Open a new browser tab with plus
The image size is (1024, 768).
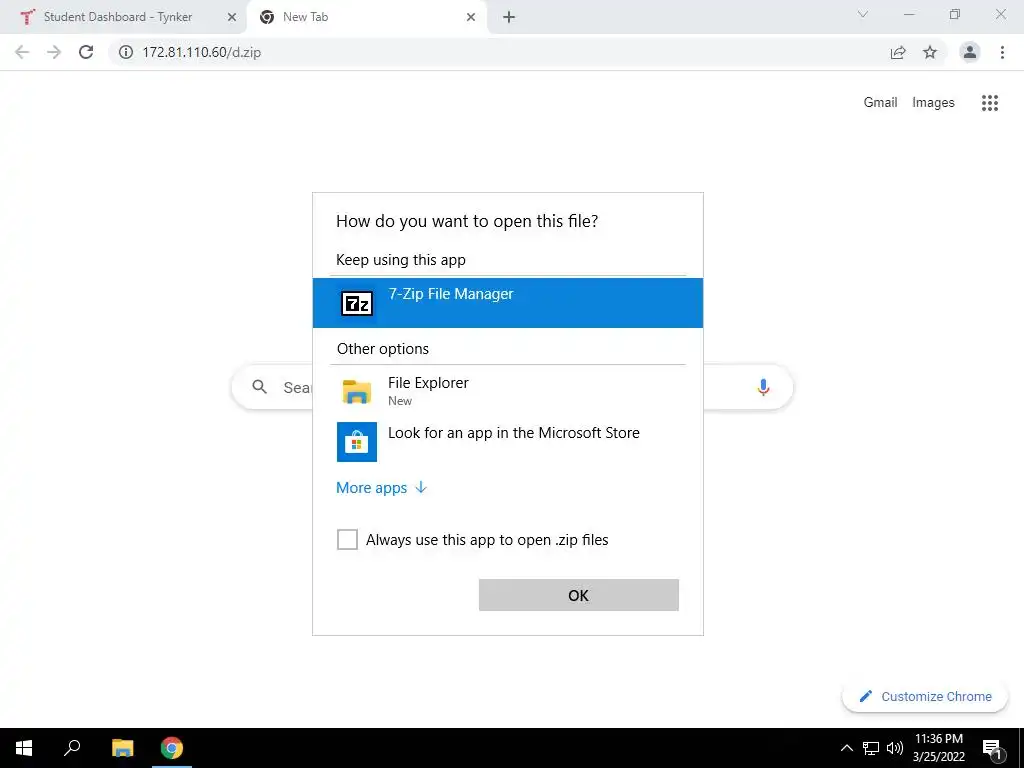click(509, 18)
